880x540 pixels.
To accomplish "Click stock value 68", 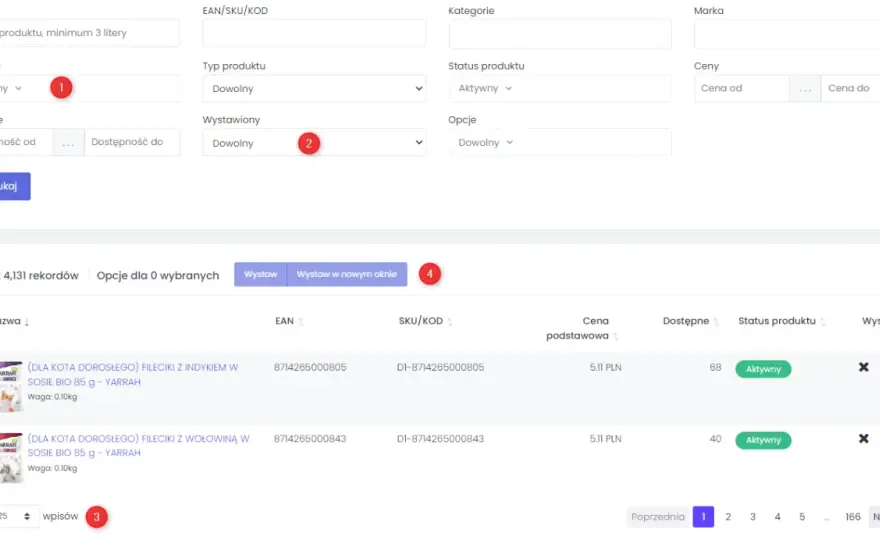I will point(715,368).
